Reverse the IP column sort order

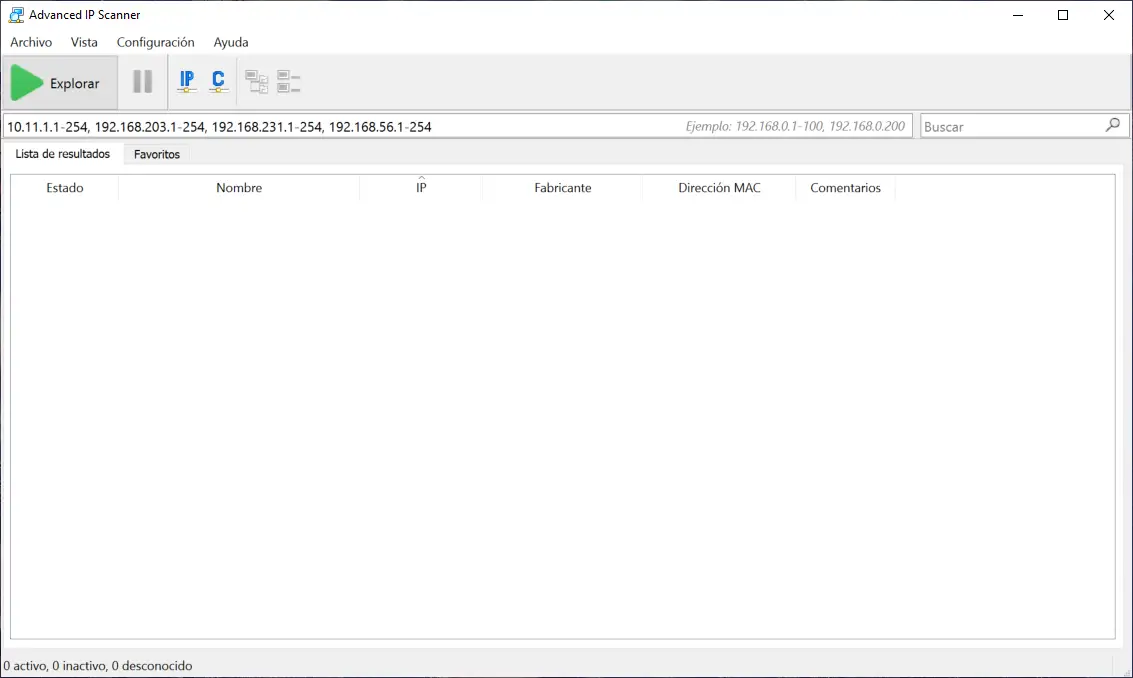click(421, 187)
